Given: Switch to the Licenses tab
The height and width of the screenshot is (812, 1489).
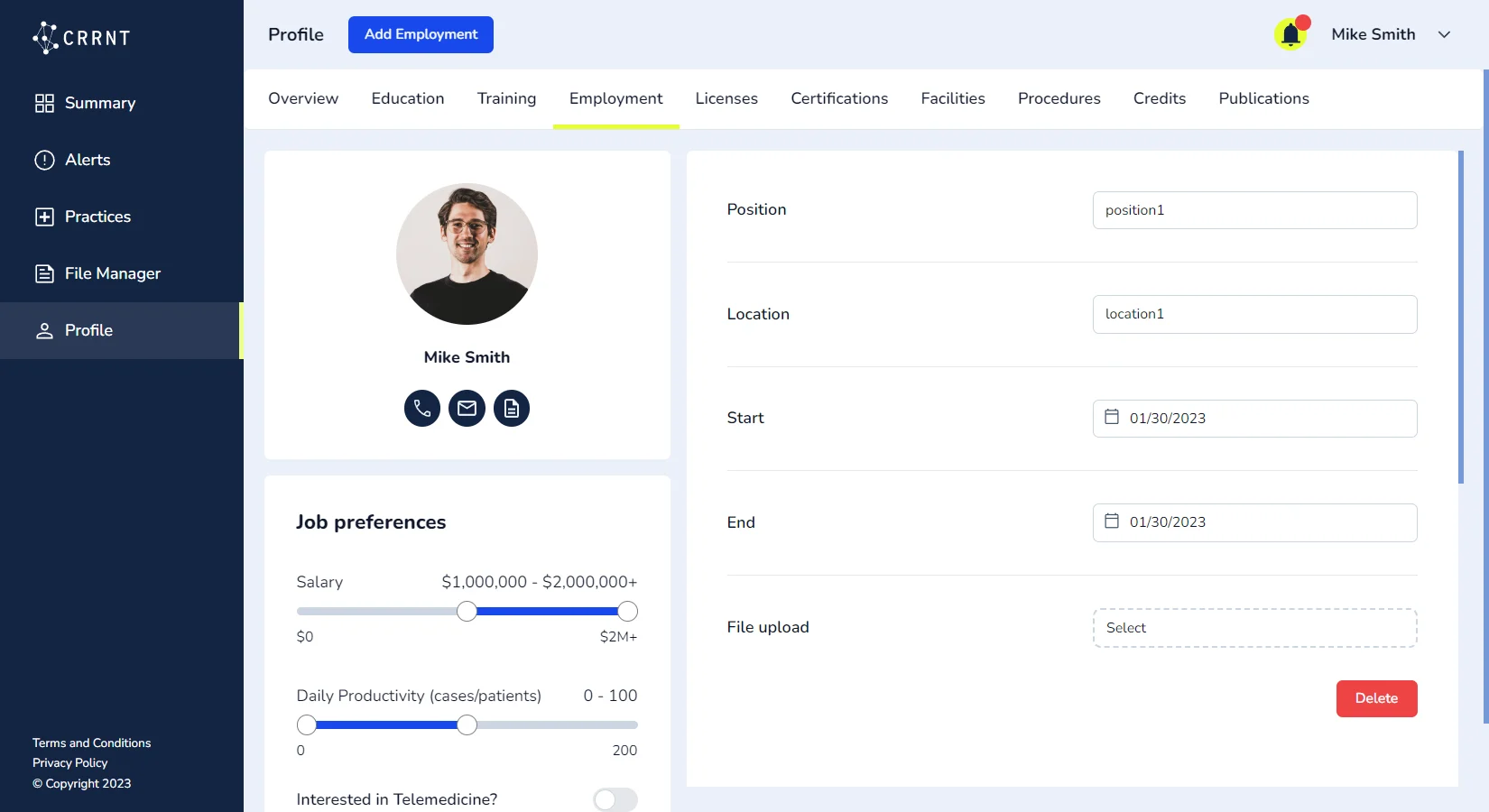Looking at the screenshot, I should 726,98.
